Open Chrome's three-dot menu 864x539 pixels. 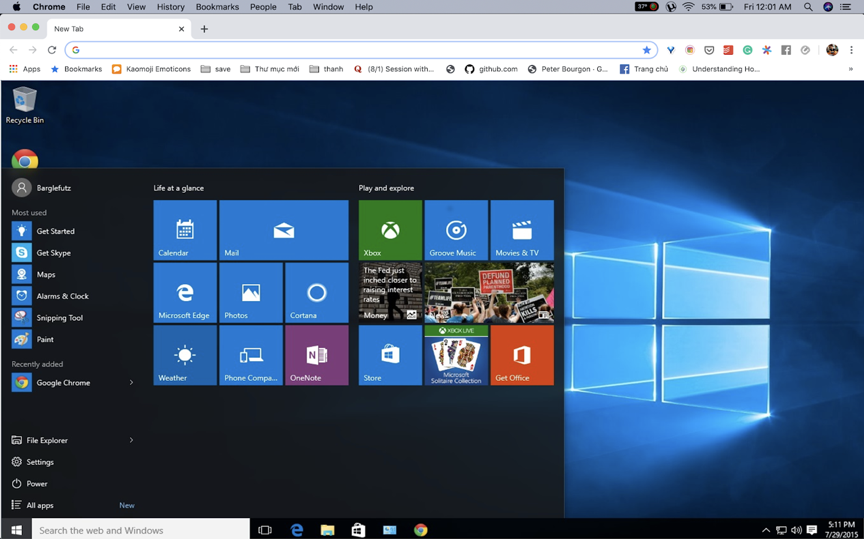pos(851,50)
